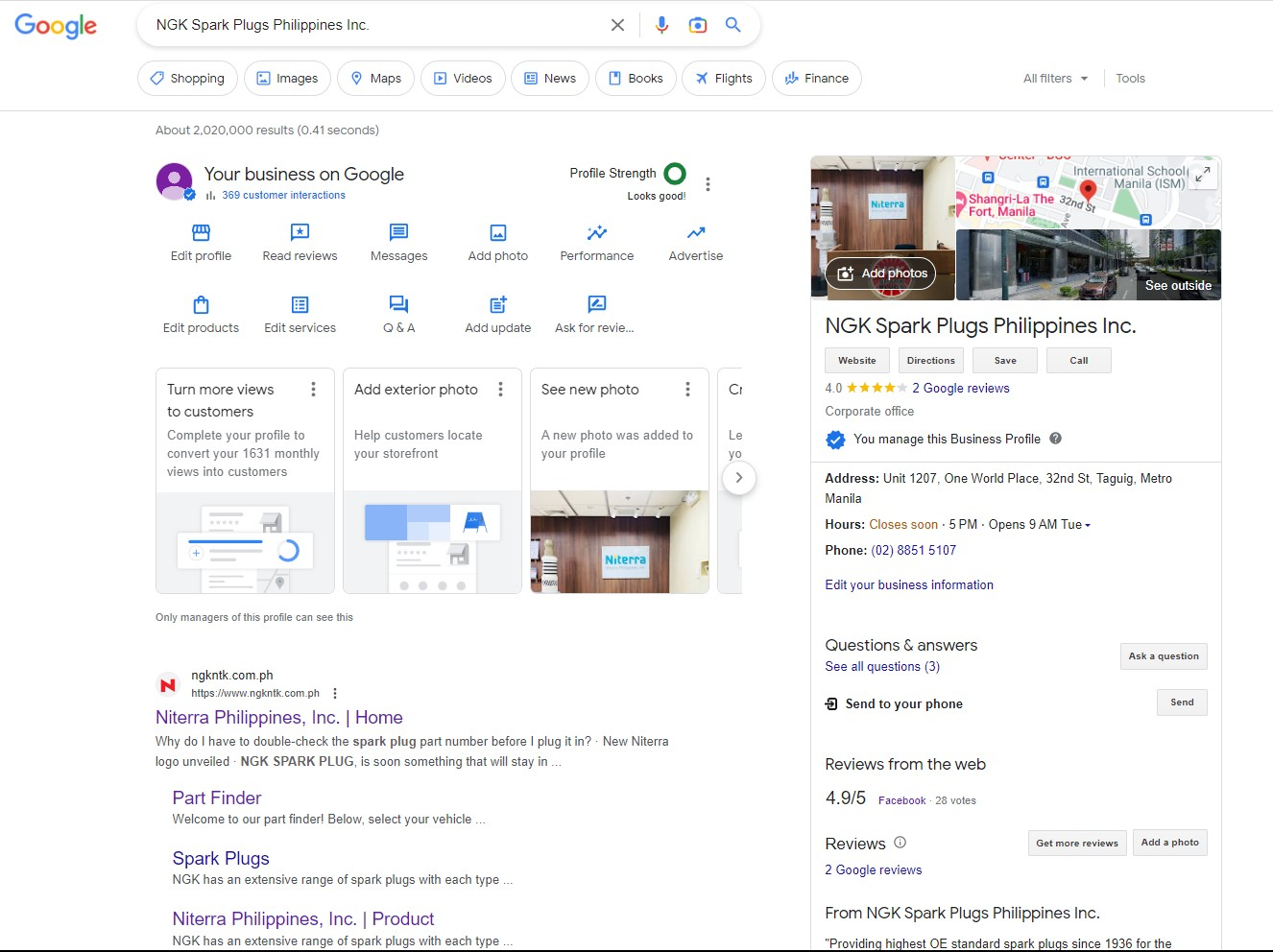Click the Edit profile storefront icon
Image resolution: width=1273 pixels, height=952 pixels.
pyautogui.click(x=201, y=232)
